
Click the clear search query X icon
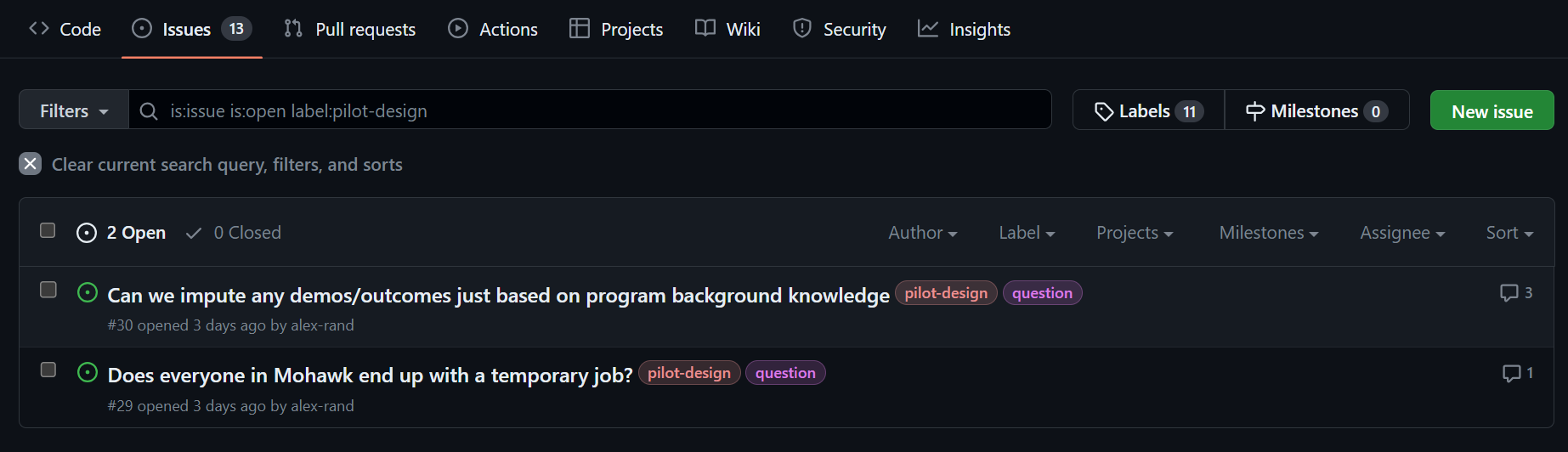pos(30,164)
